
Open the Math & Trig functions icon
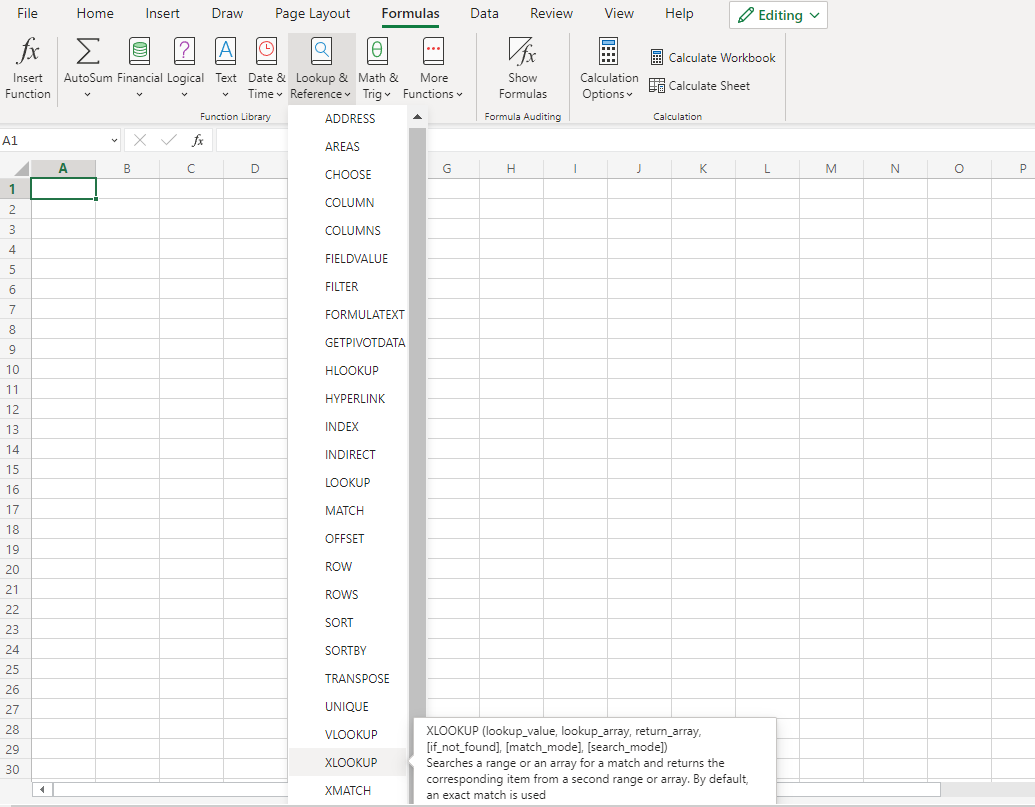[378, 53]
